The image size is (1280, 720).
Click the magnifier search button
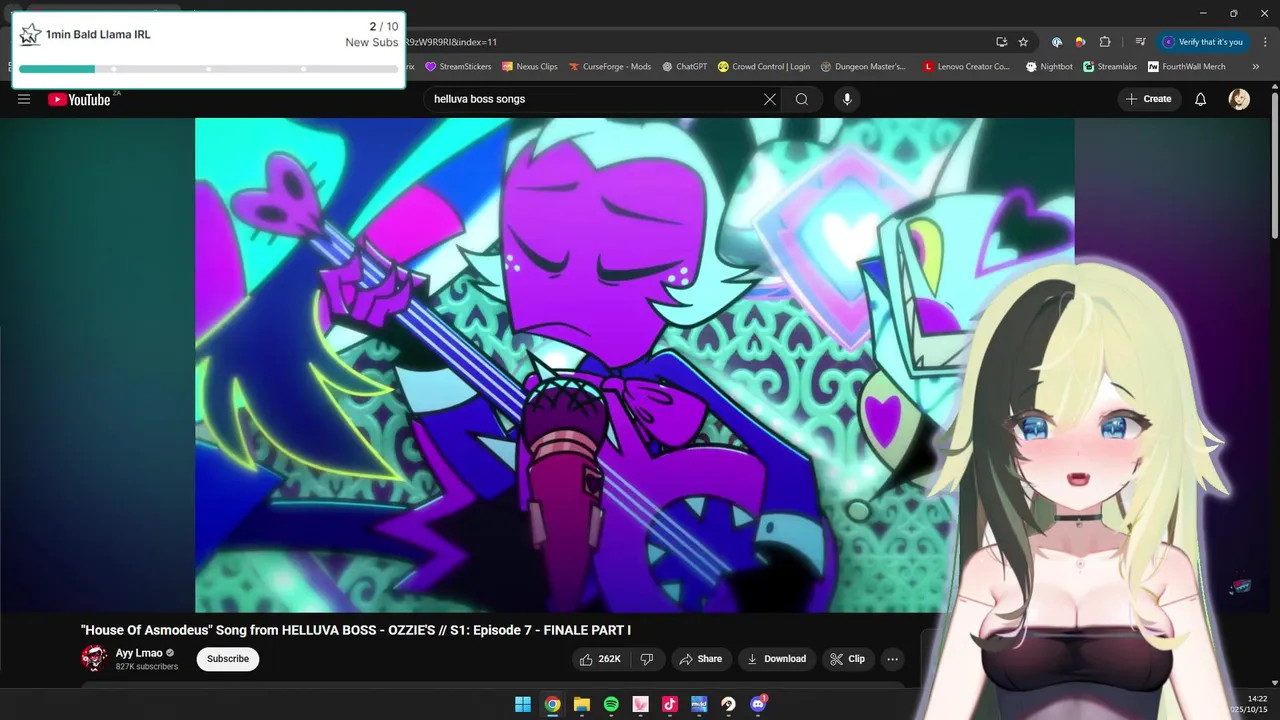click(x=802, y=99)
